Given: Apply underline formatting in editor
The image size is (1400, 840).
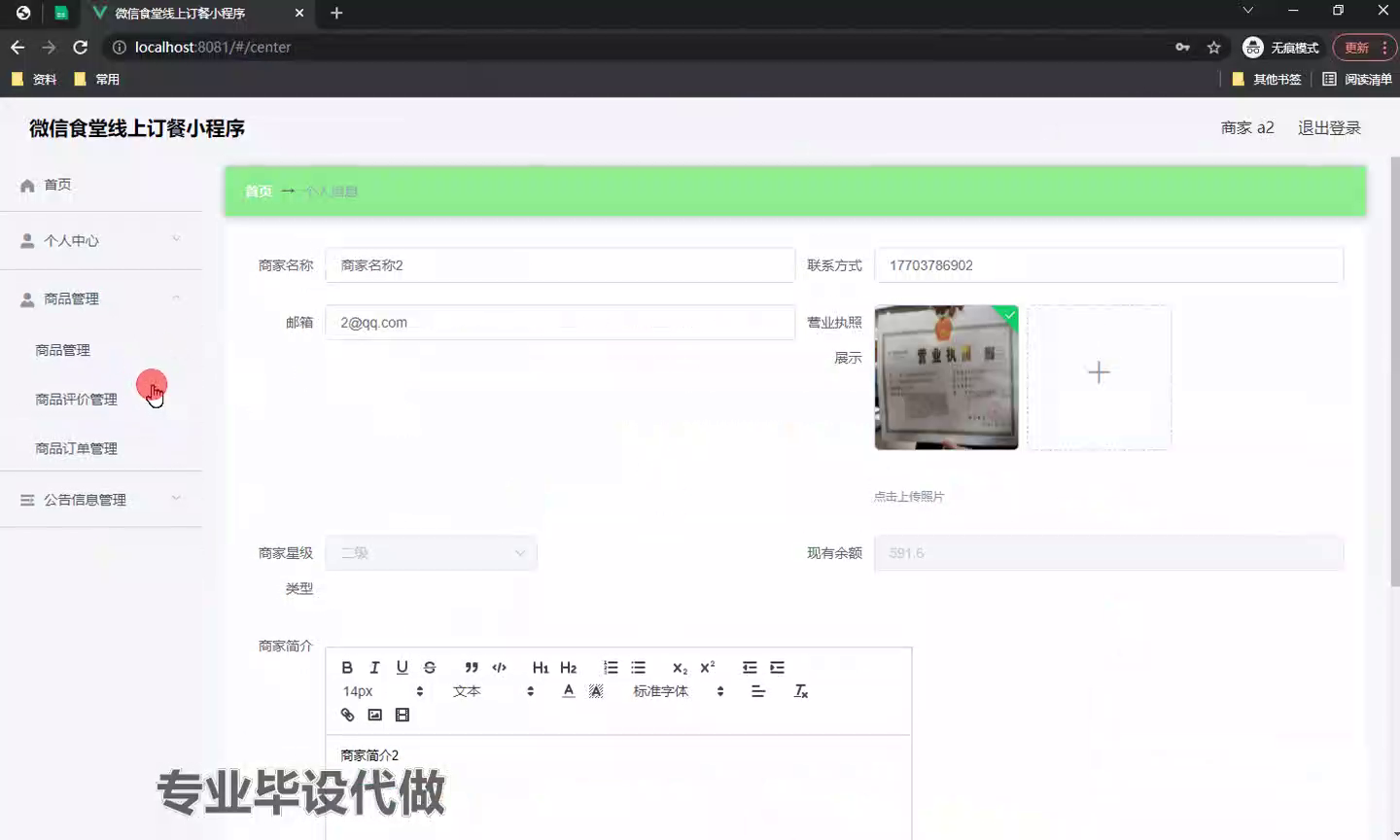Looking at the screenshot, I should click(402, 668).
